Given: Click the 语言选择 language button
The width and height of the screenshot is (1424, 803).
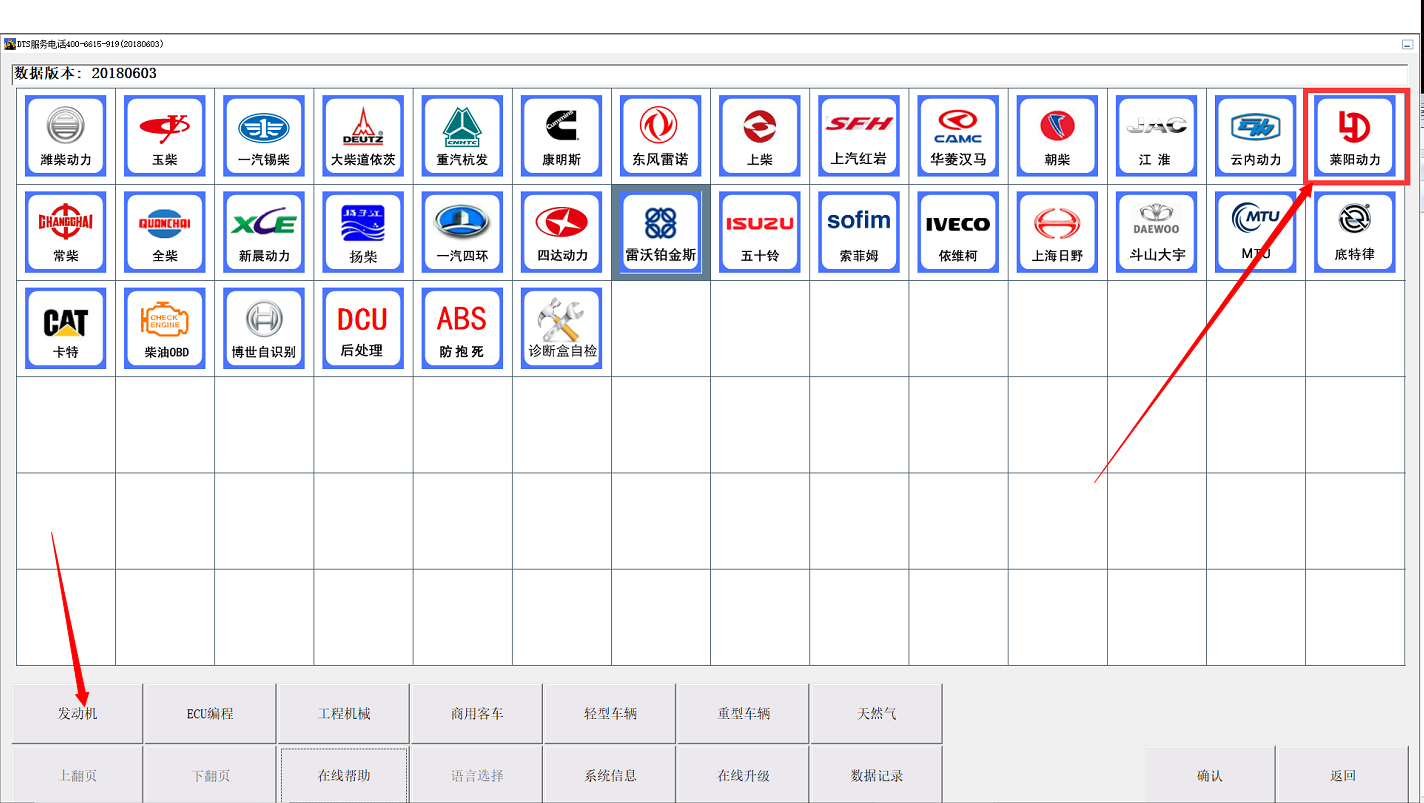Looking at the screenshot, I should [x=477, y=775].
